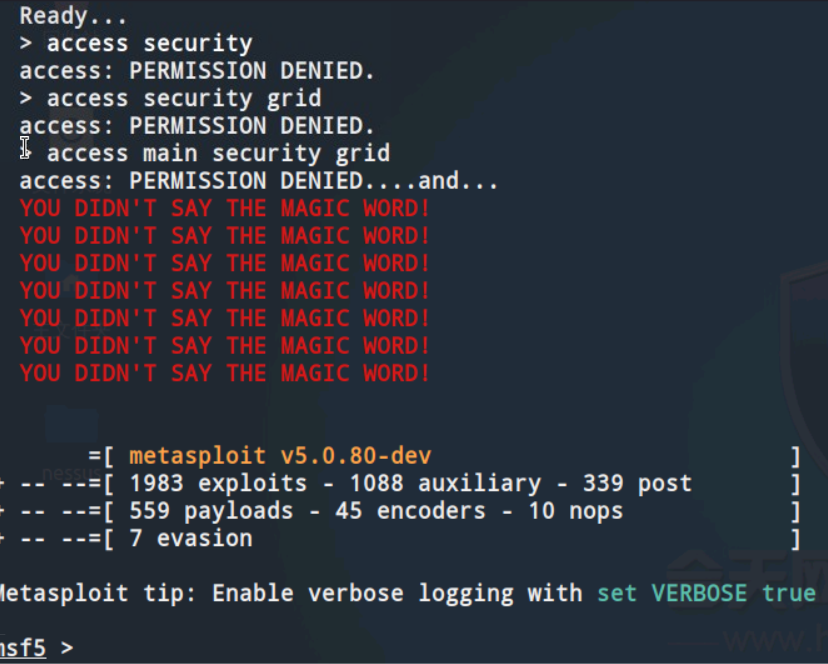This screenshot has width=828, height=664.
Task: Click the msf5 command prompt
Action: (x=24, y=648)
